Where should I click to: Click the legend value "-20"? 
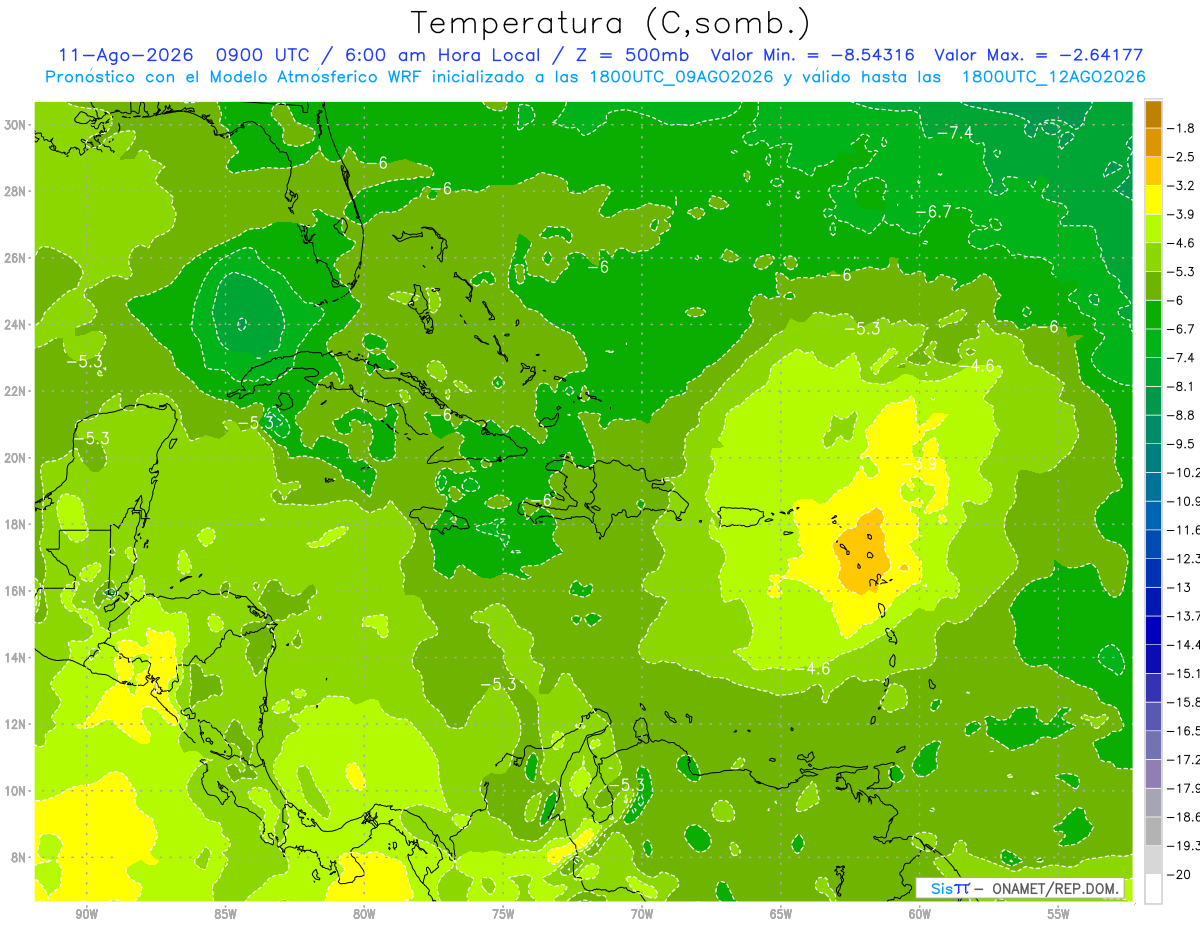(1180, 874)
